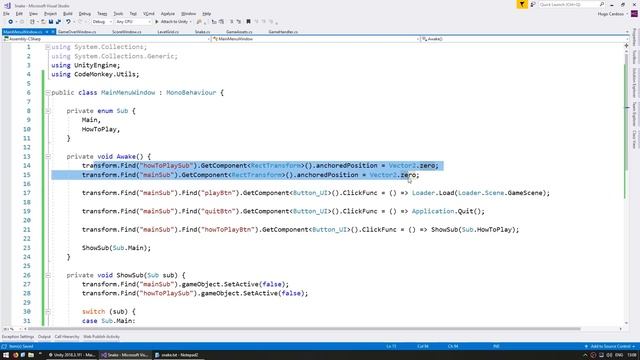Image resolution: width=640 pixels, height=360 pixels.
Task: Switch to the GameAssets.cs tab
Action: [239, 32]
